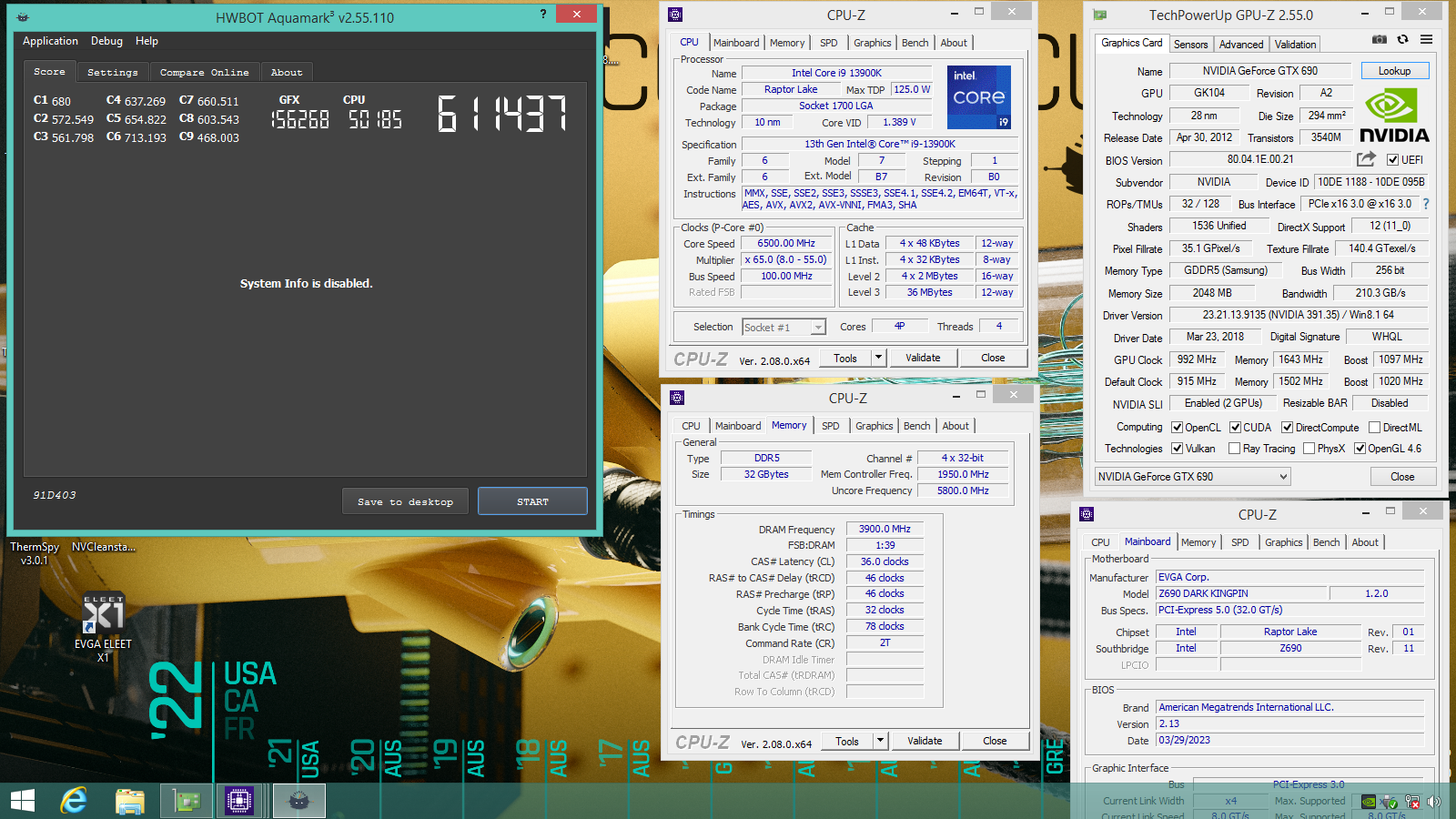
Task: Switch to the Compare Online tab
Action: point(204,72)
